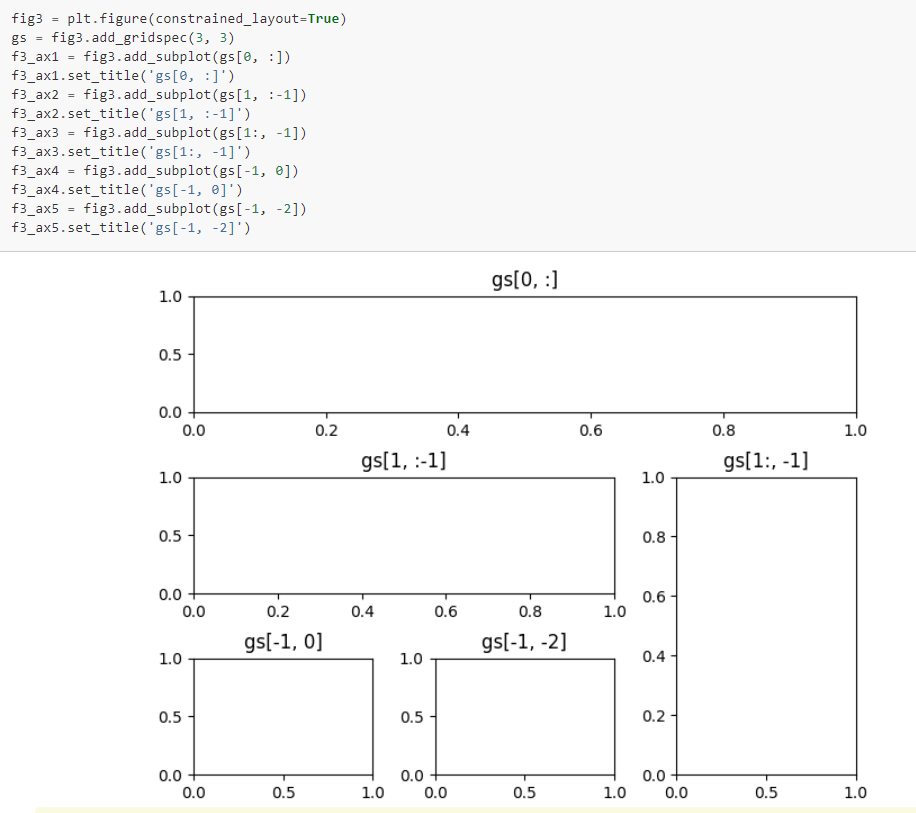The width and height of the screenshot is (916, 813).
Task: Click the 0.2 x-tick label of the top plot
Action: [327, 431]
